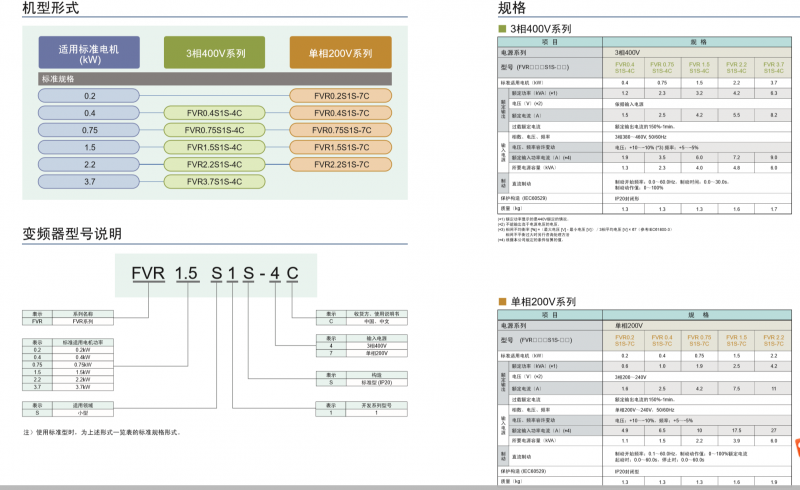
Task: Click the 3相400V系列 heading with green square
Action: point(535,29)
